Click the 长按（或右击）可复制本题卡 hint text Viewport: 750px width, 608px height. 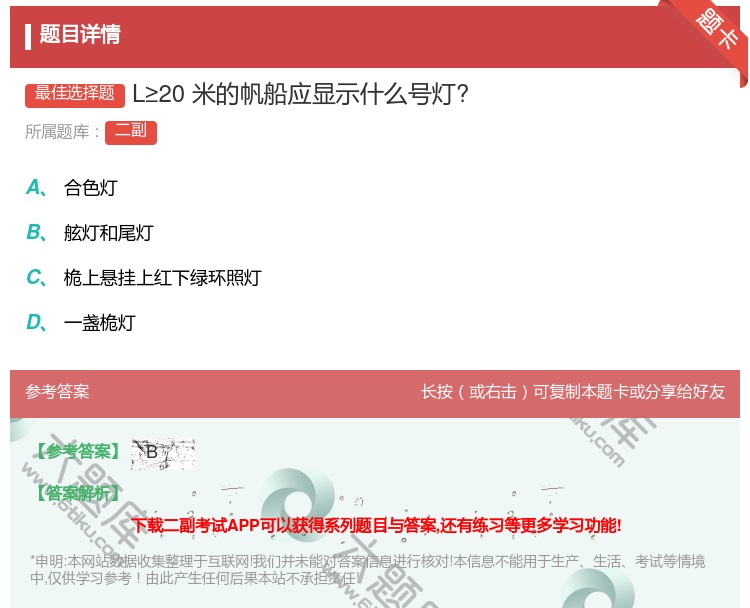(573, 392)
